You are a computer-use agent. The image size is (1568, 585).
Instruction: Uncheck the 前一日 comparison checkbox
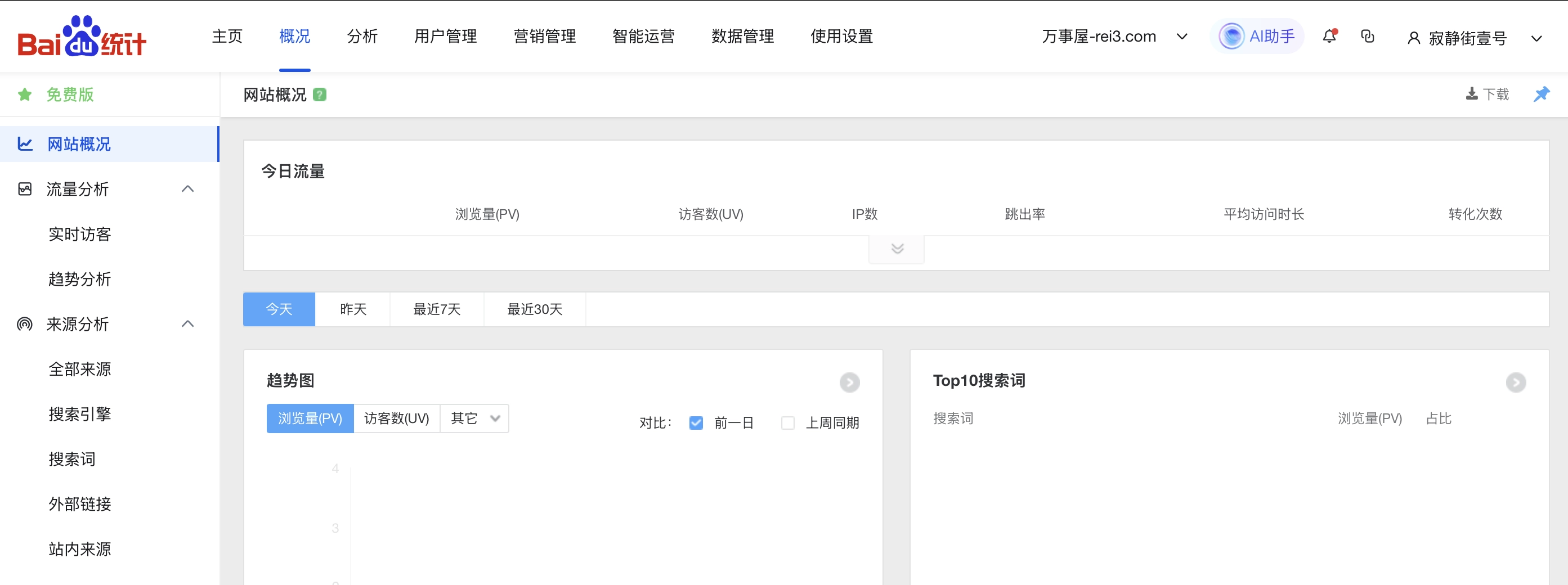pos(696,422)
